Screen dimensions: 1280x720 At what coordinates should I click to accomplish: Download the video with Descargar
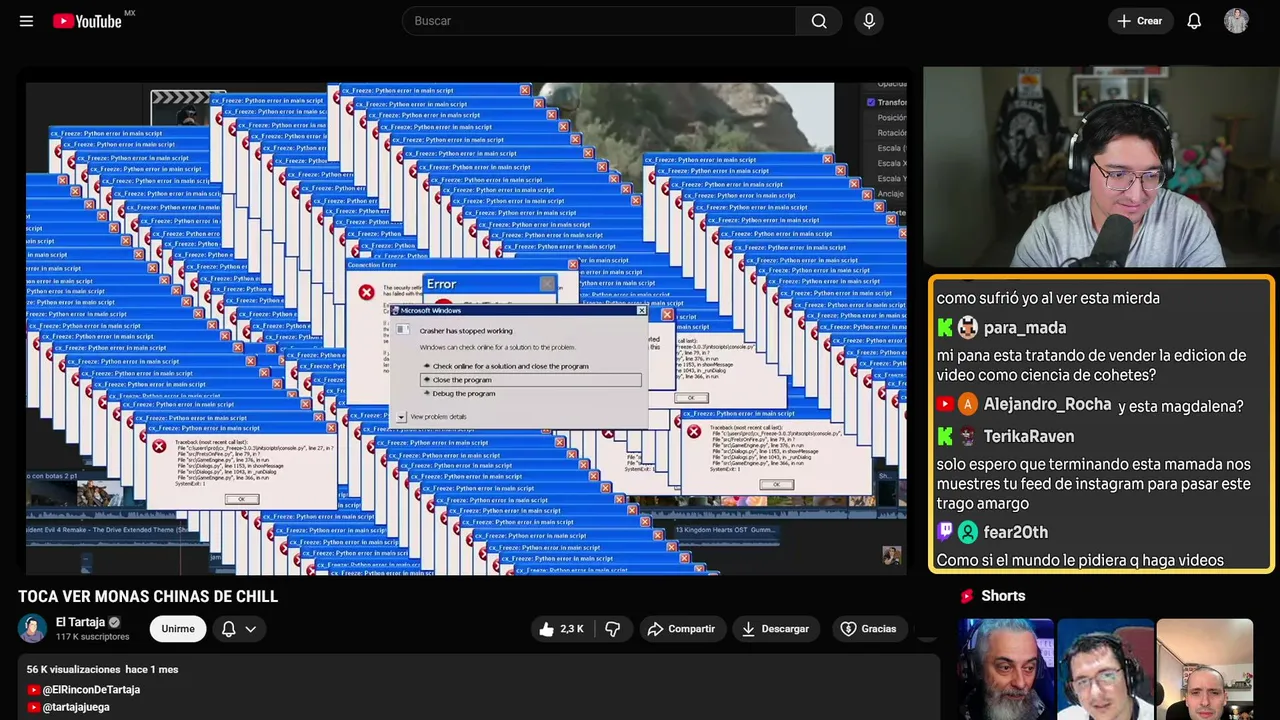click(775, 629)
